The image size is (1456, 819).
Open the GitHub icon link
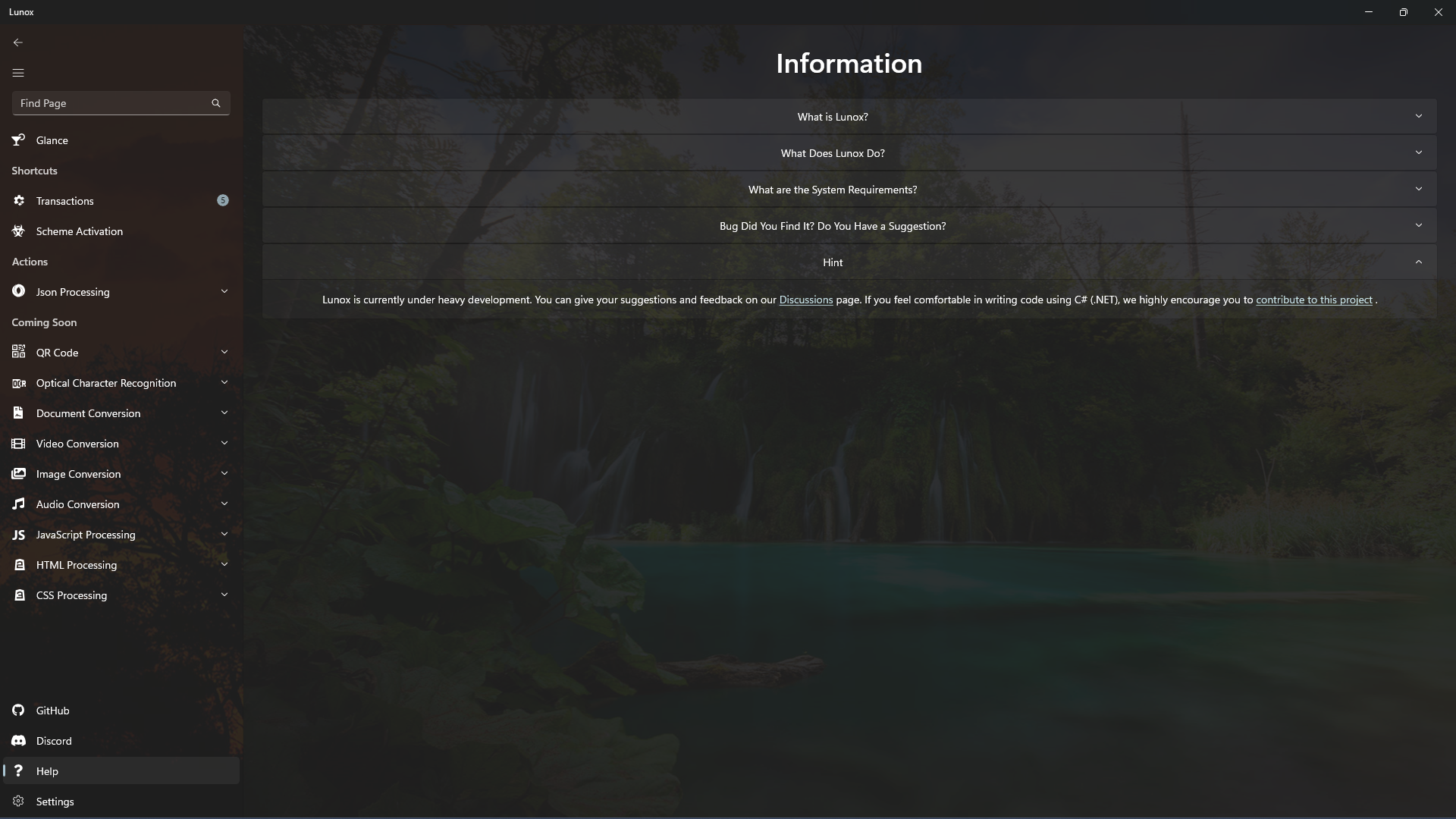pos(18,711)
